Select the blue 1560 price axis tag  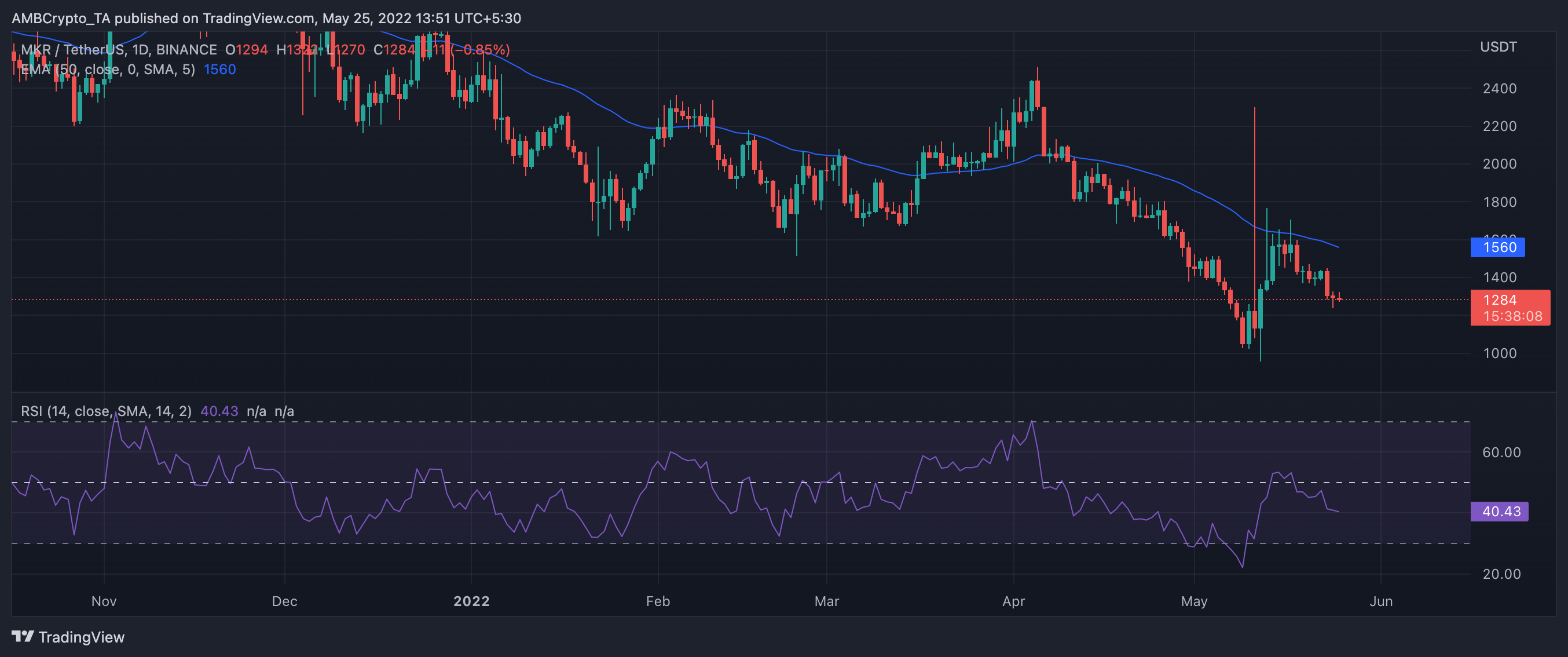click(x=1499, y=247)
